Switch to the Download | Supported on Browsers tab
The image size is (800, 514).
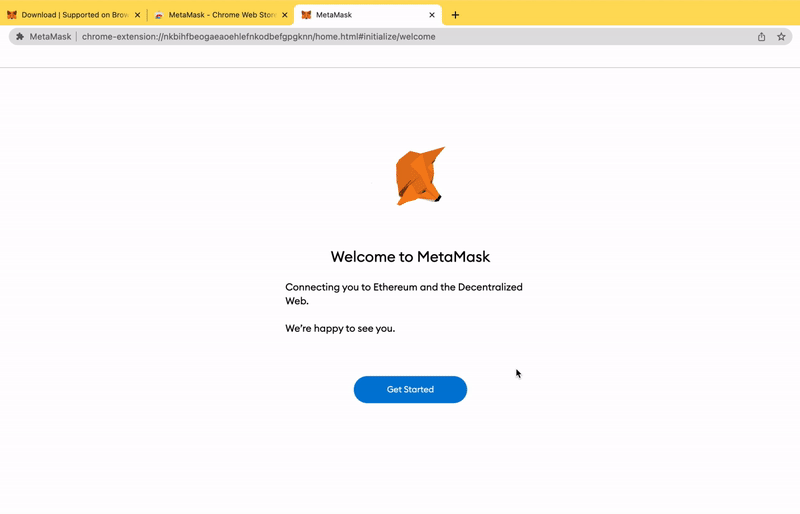pyautogui.click(x=74, y=15)
